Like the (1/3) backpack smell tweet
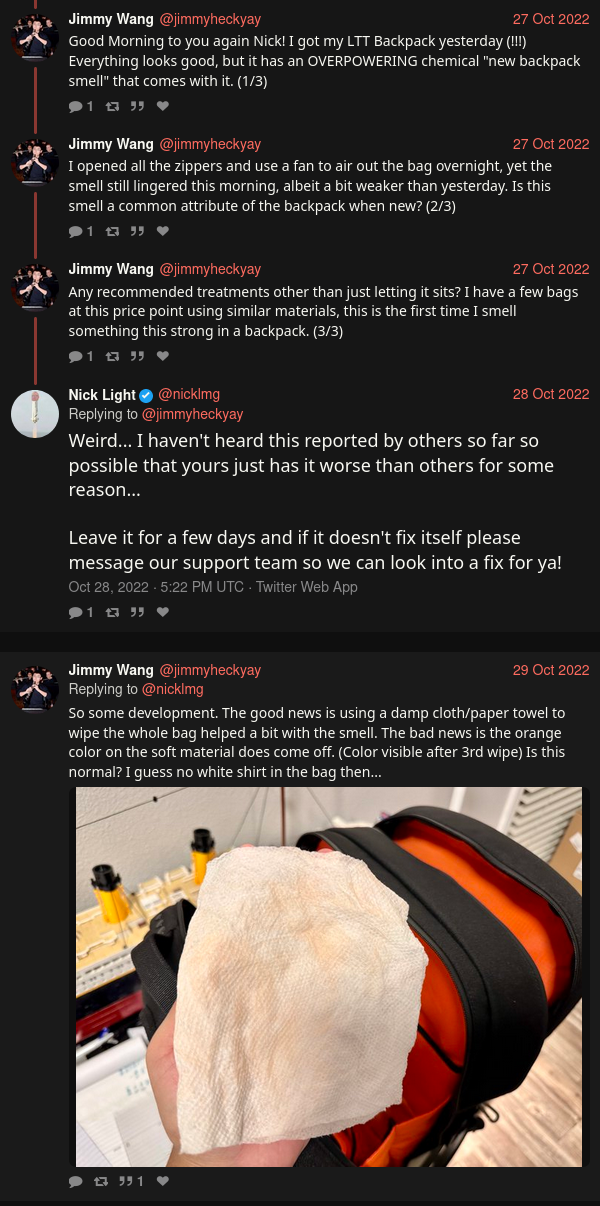 point(163,106)
